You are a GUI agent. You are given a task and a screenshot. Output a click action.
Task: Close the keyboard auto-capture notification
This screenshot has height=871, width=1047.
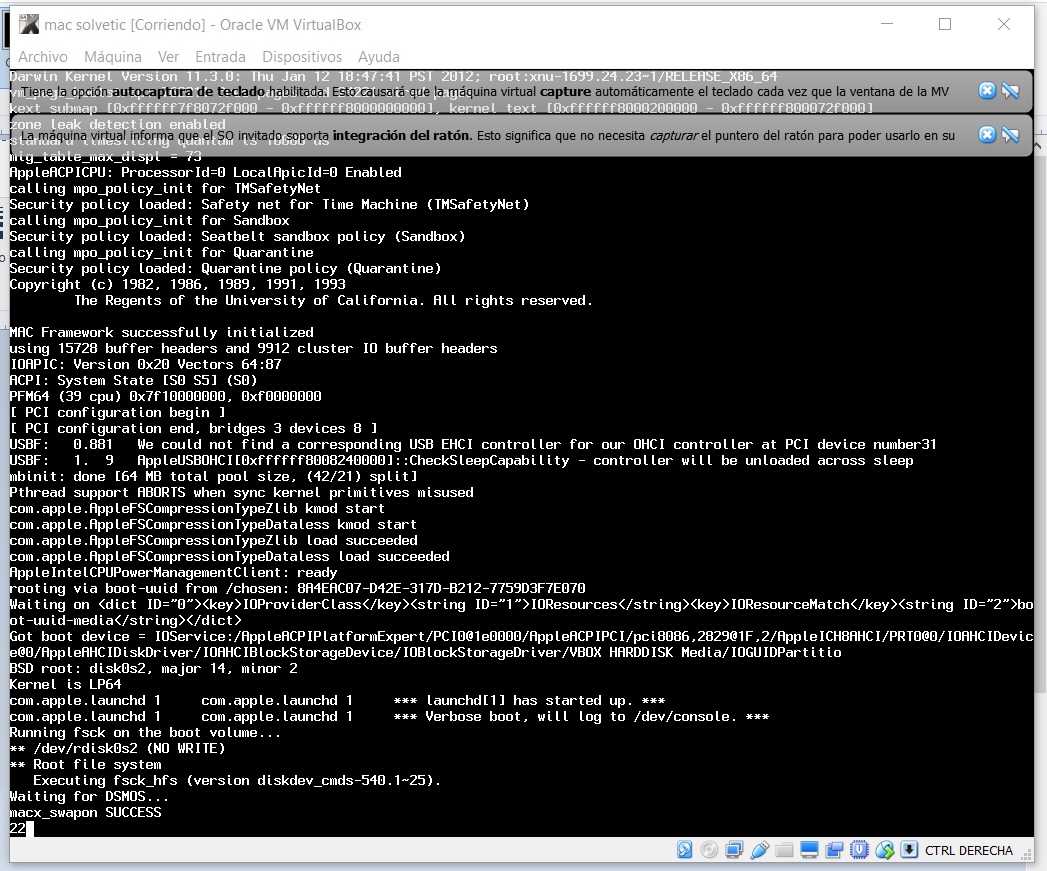[987, 91]
